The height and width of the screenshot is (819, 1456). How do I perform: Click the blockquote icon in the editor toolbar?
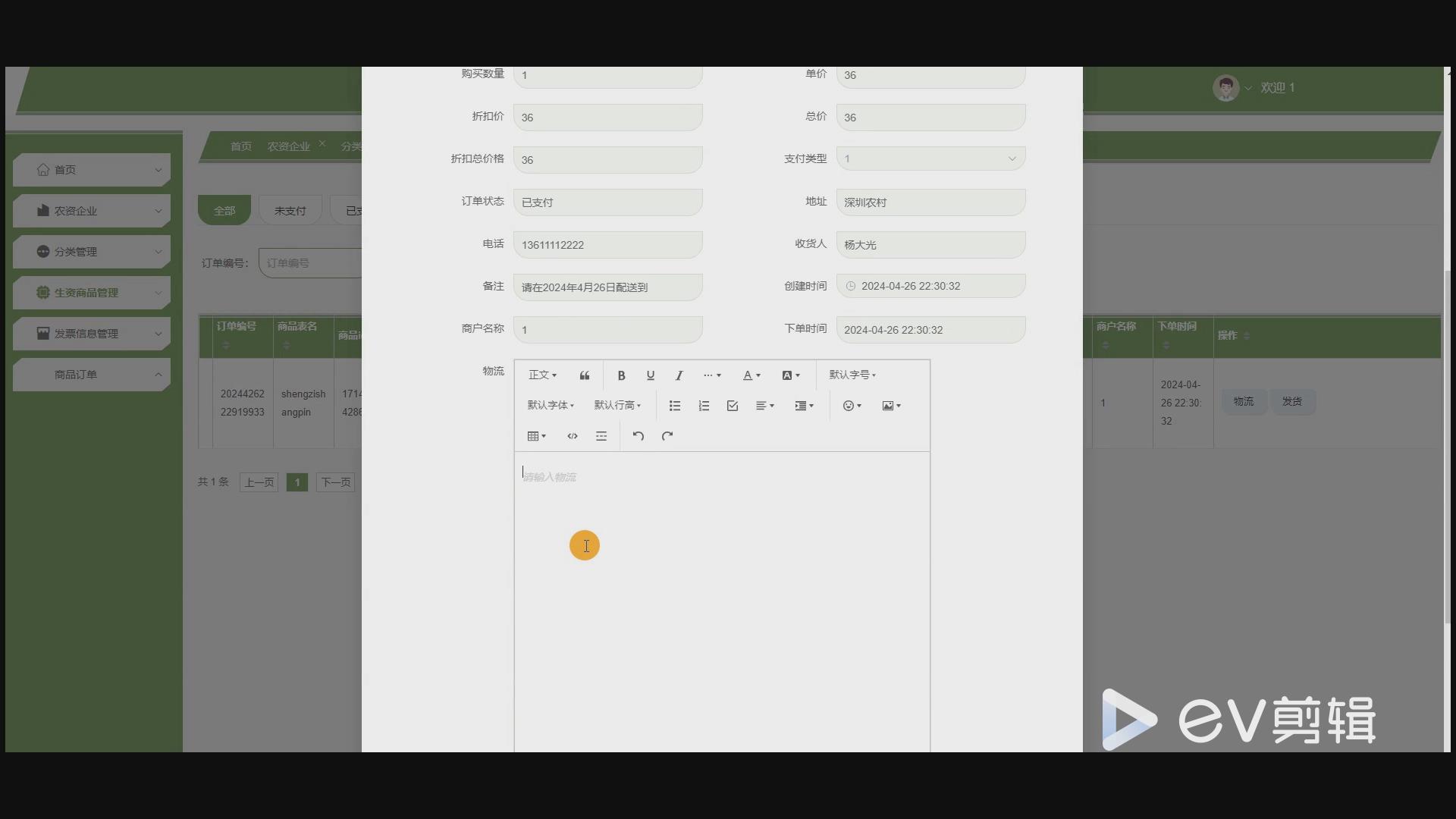click(x=585, y=375)
